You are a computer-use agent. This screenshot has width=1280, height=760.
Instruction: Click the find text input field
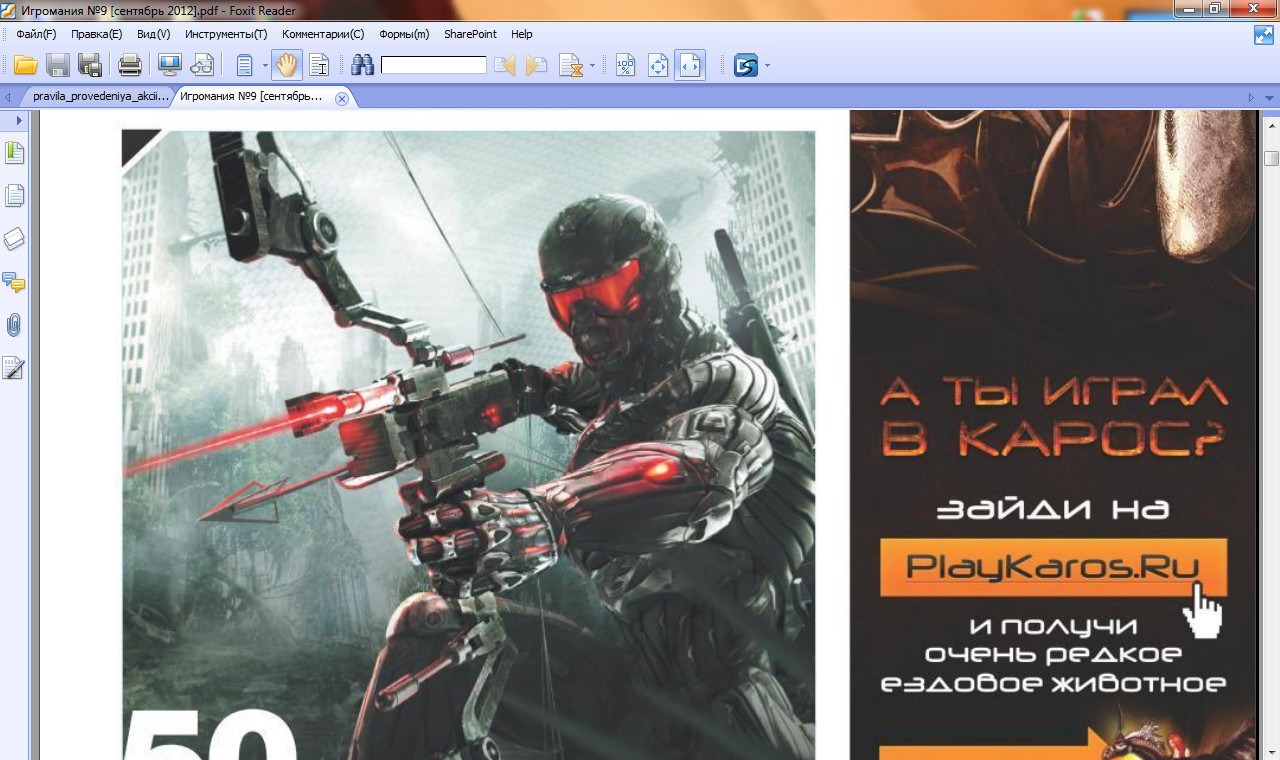(433, 66)
